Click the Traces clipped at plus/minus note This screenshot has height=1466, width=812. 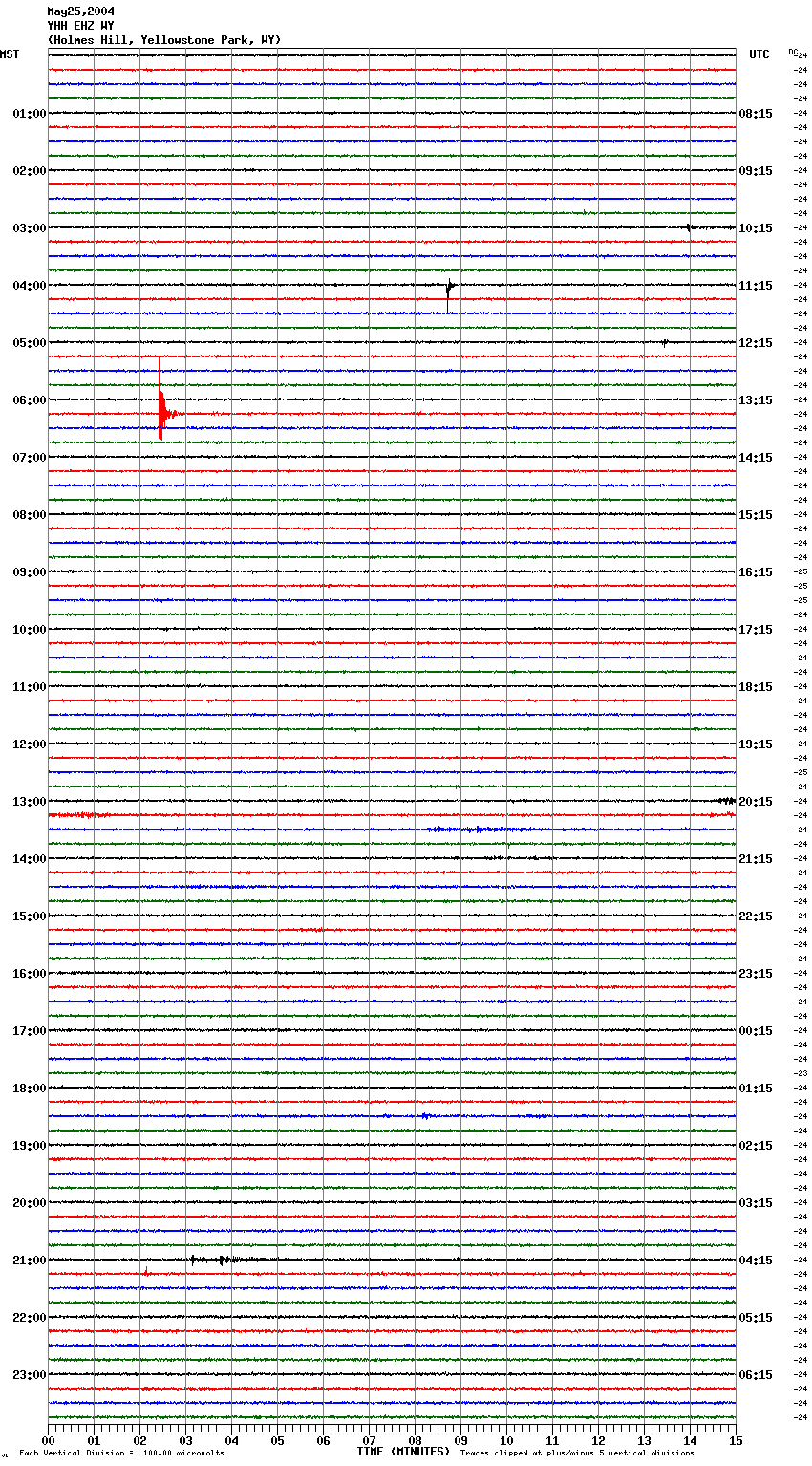click(577, 1454)
